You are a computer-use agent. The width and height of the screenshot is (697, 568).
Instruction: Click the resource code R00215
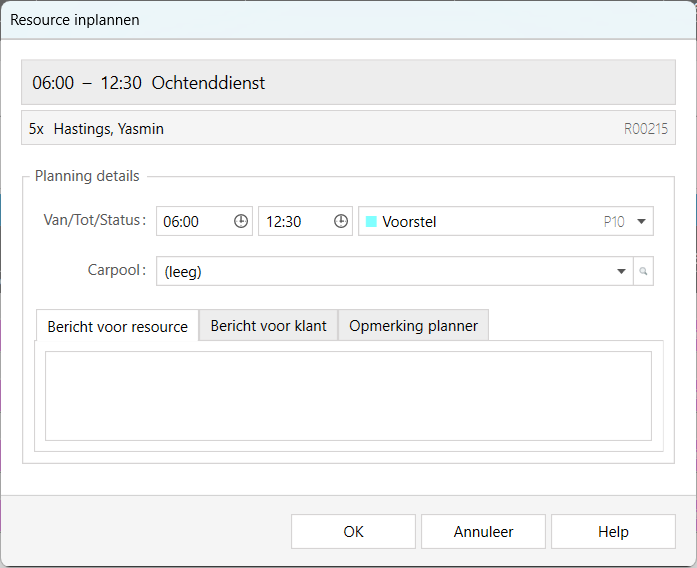coord(645,129)
